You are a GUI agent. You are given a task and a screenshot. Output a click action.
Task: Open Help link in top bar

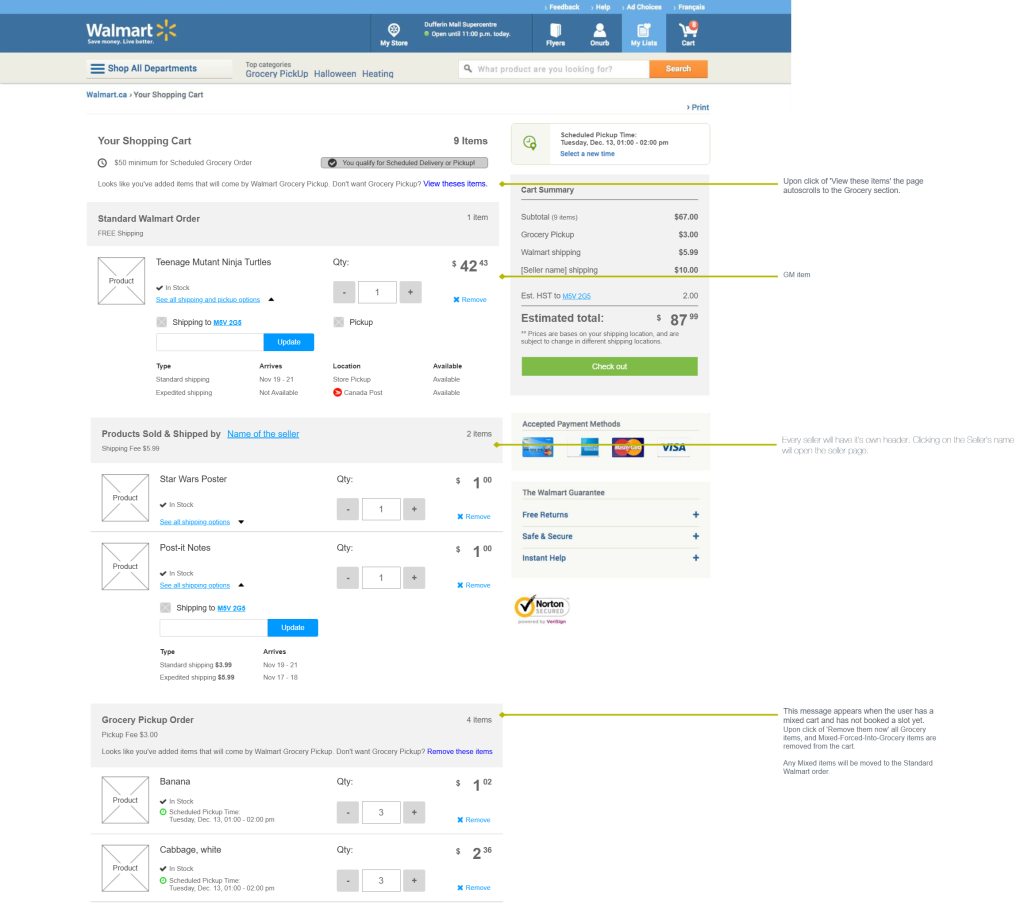tap(601, 7)
